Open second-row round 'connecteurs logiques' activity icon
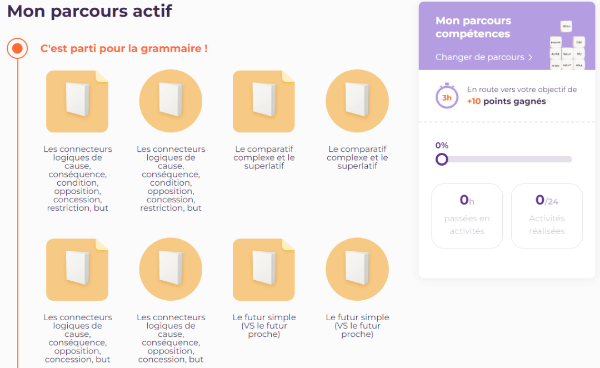This screenshot has height=368, width=600. 170,269
